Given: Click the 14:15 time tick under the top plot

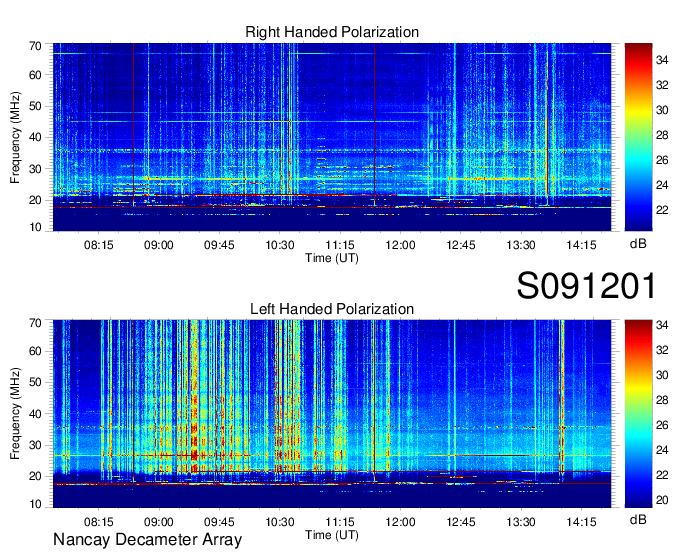Looking at the screenshot, I should [x=582, y=245].
